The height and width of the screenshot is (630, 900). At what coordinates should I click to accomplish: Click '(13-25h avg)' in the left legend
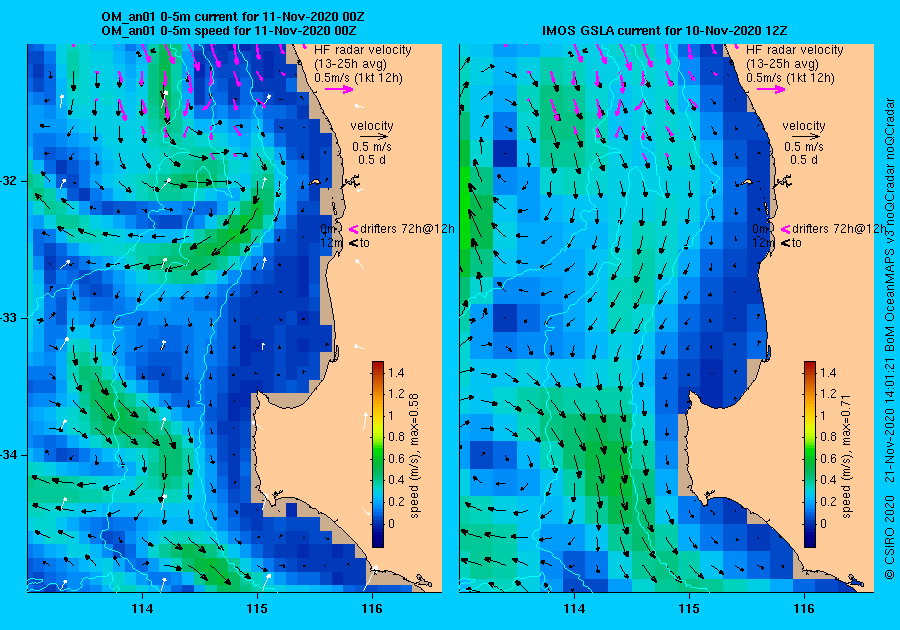[350, 64]
